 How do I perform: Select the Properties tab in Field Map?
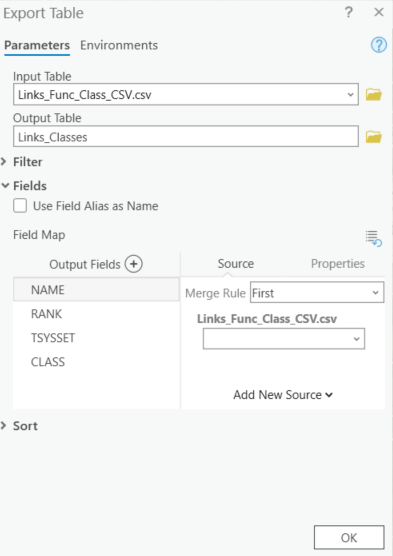338,264
